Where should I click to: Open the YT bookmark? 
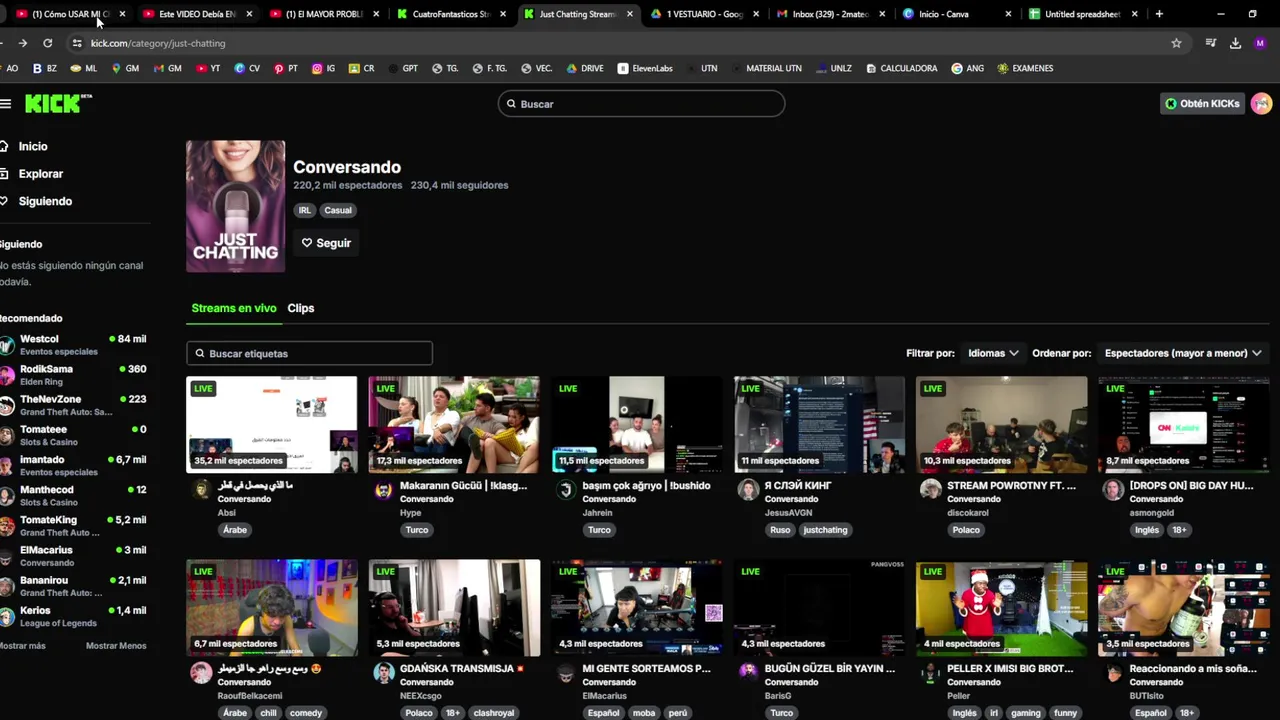point(208,68)
